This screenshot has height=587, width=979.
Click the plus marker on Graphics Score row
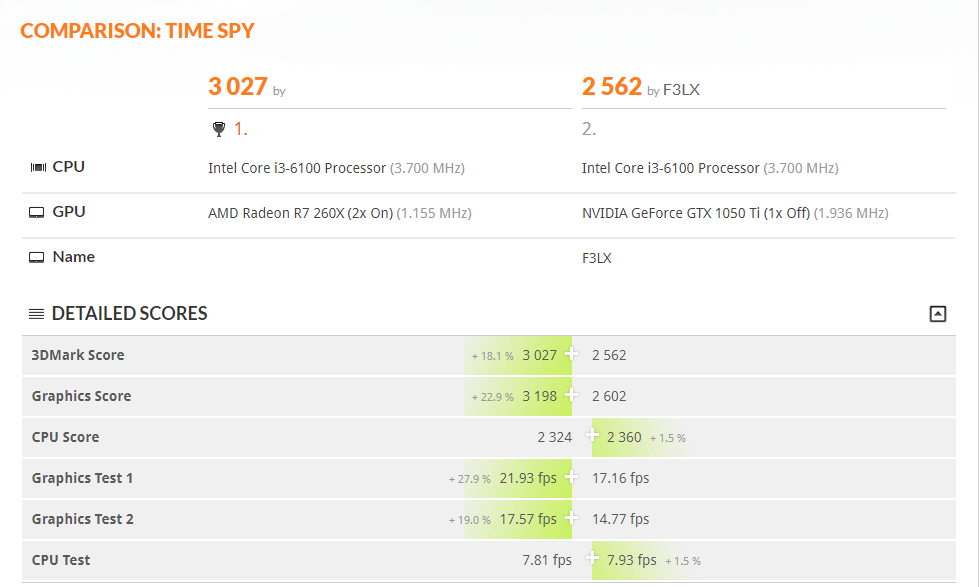pos(571,395)
